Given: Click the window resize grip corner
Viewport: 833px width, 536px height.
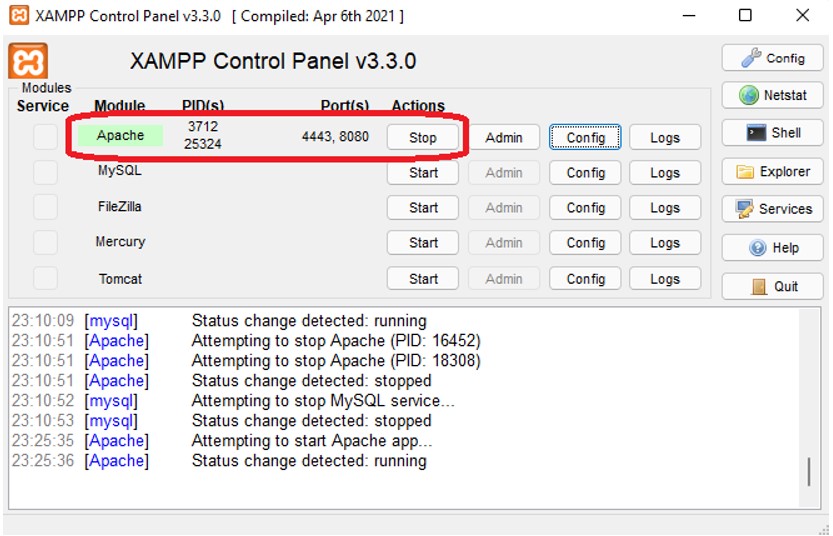Looking at the screenshot, I should click(x=824, y=529).
